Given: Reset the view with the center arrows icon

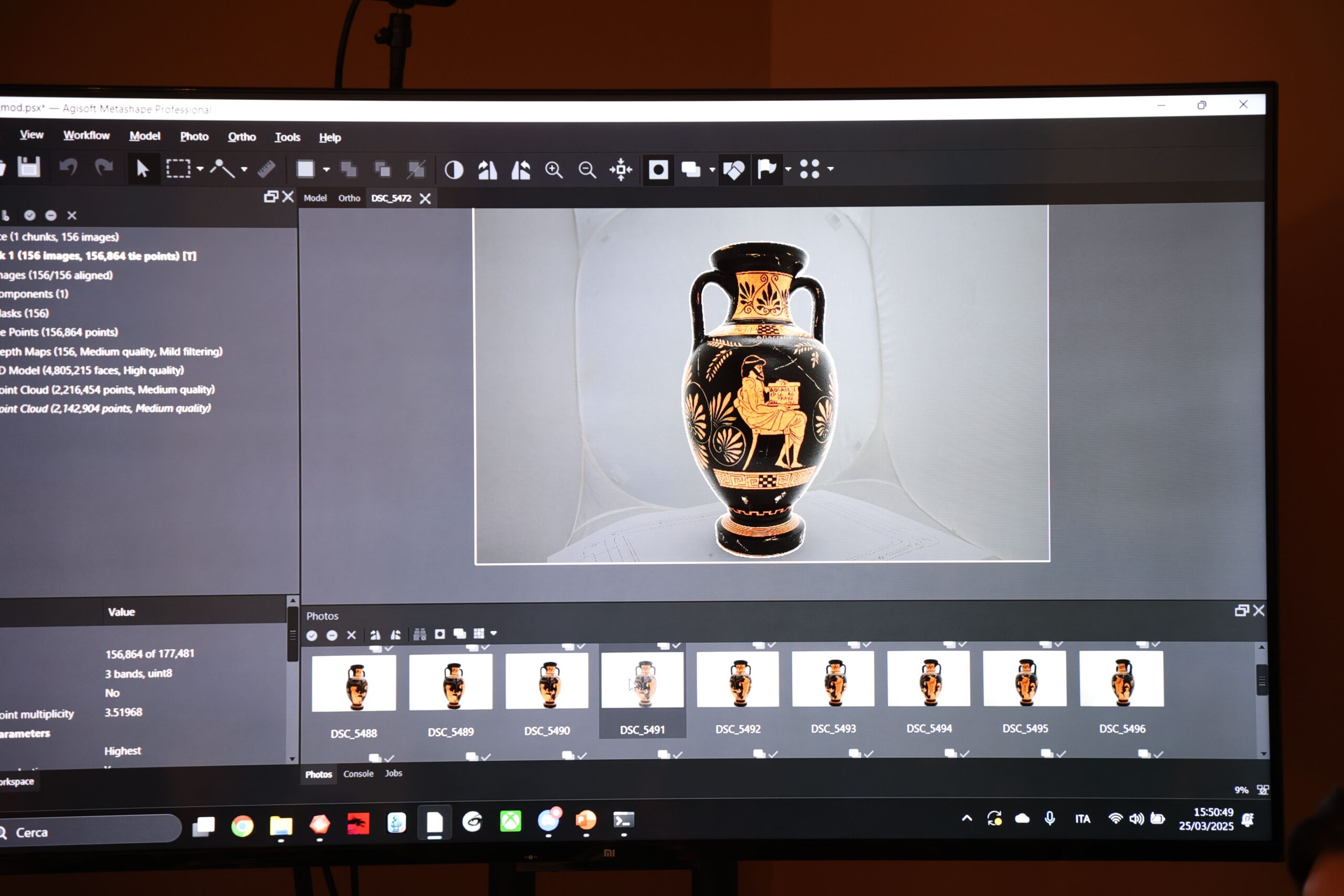Looking at the screenshot, I should (621, 170).
